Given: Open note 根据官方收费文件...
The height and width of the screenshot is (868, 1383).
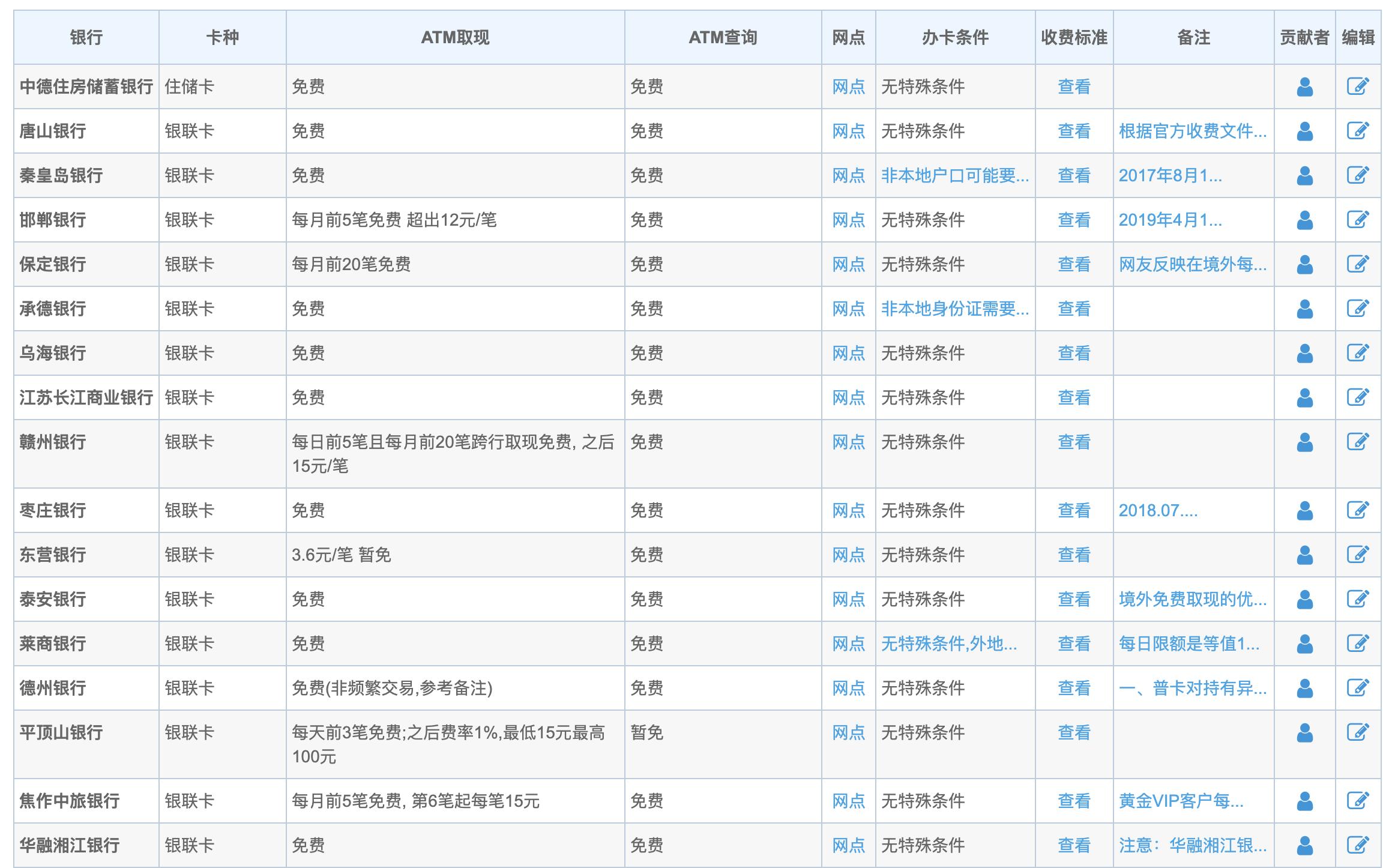Looking at the screenshot, I should coord(1193,131).
